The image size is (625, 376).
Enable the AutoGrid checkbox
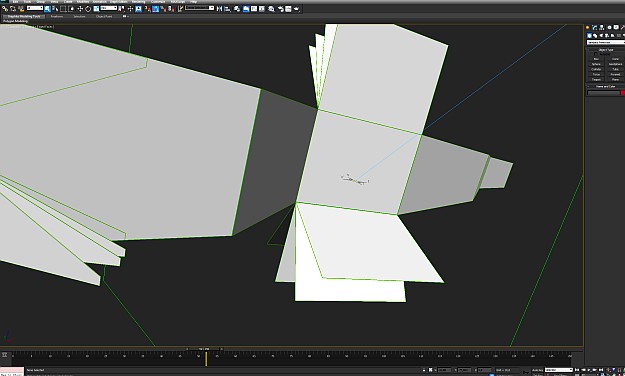[596, 54]
